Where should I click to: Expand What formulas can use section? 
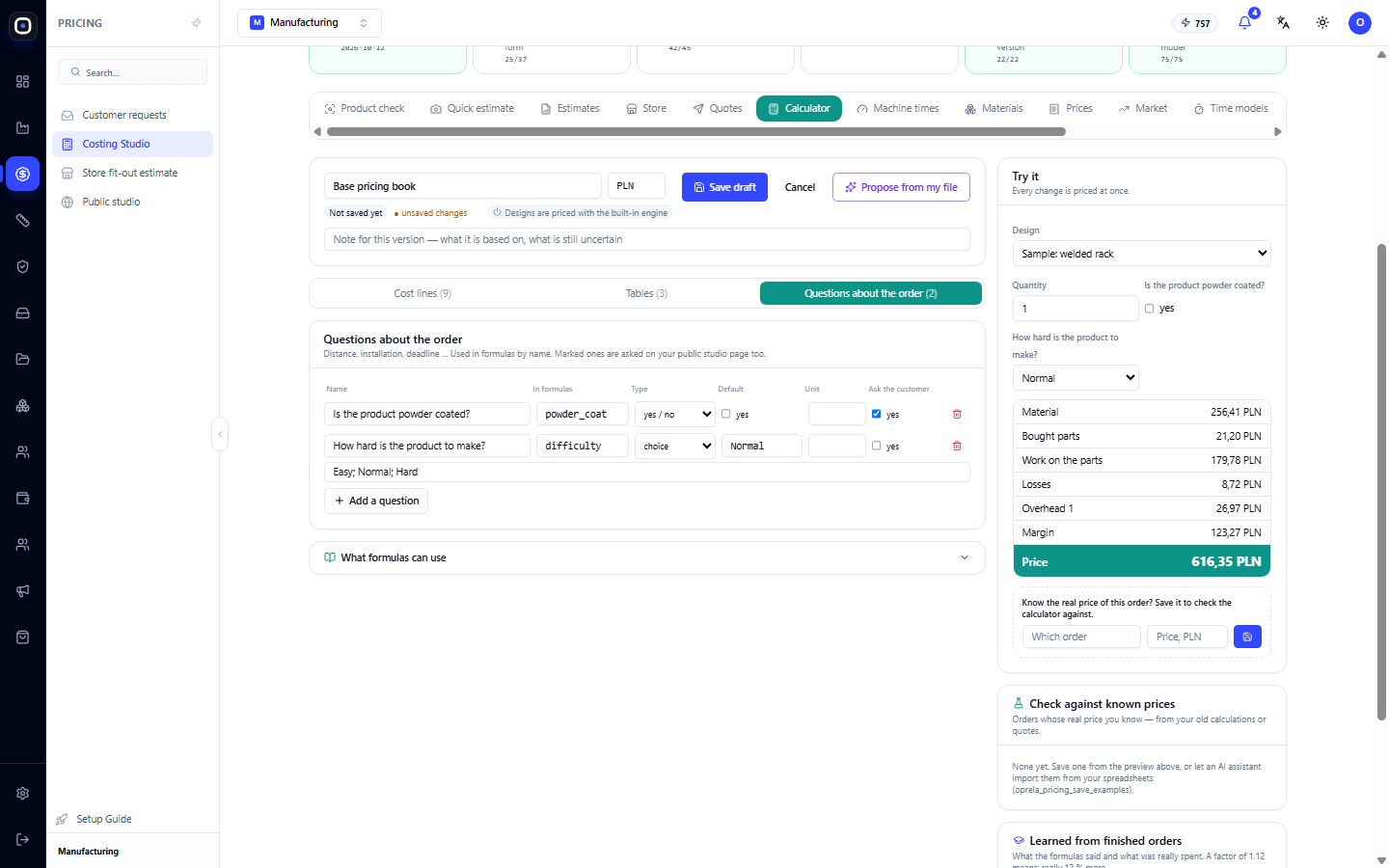[647, 557]
